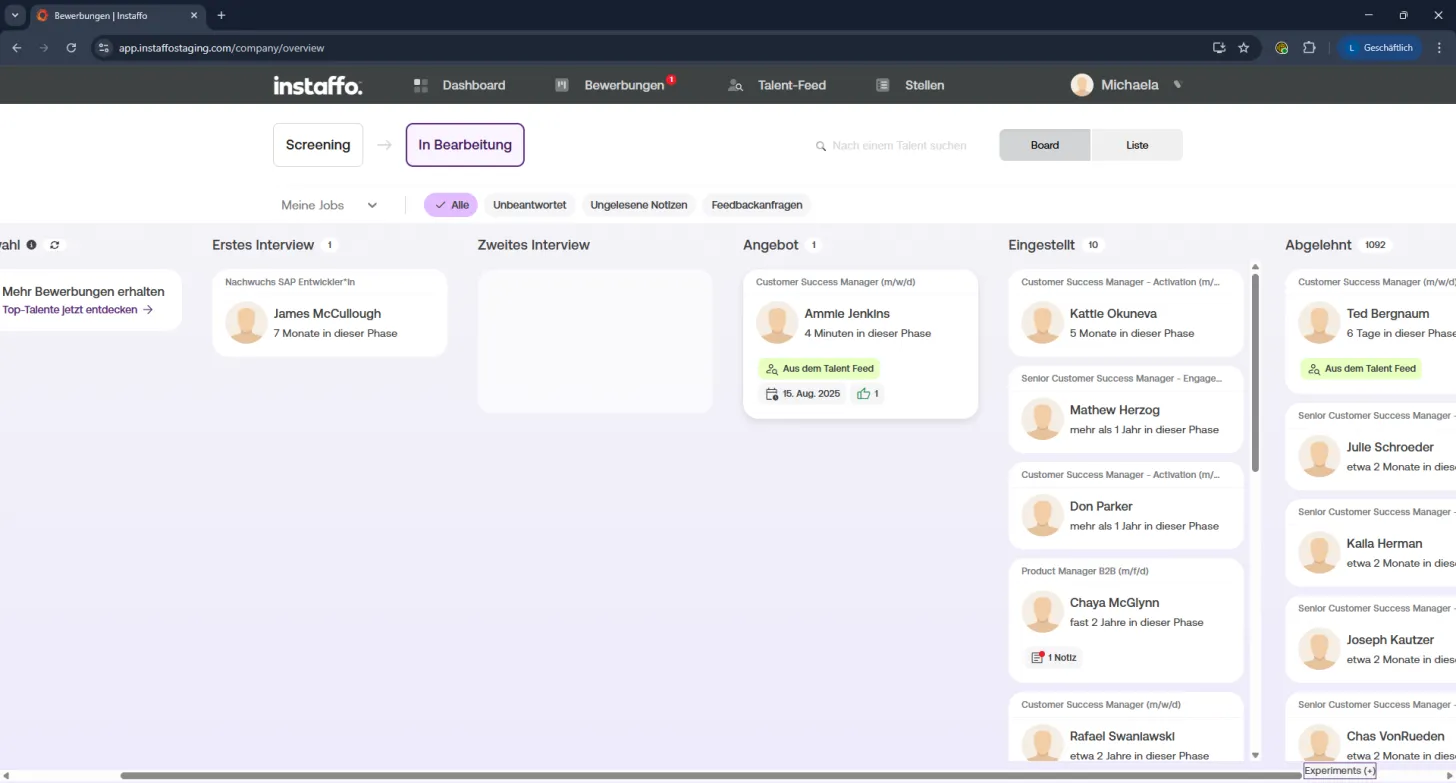Click the thumbs-up feedback icon on Ammie Jenkins
Viewport: 1456px width, 783px height.
863,394
